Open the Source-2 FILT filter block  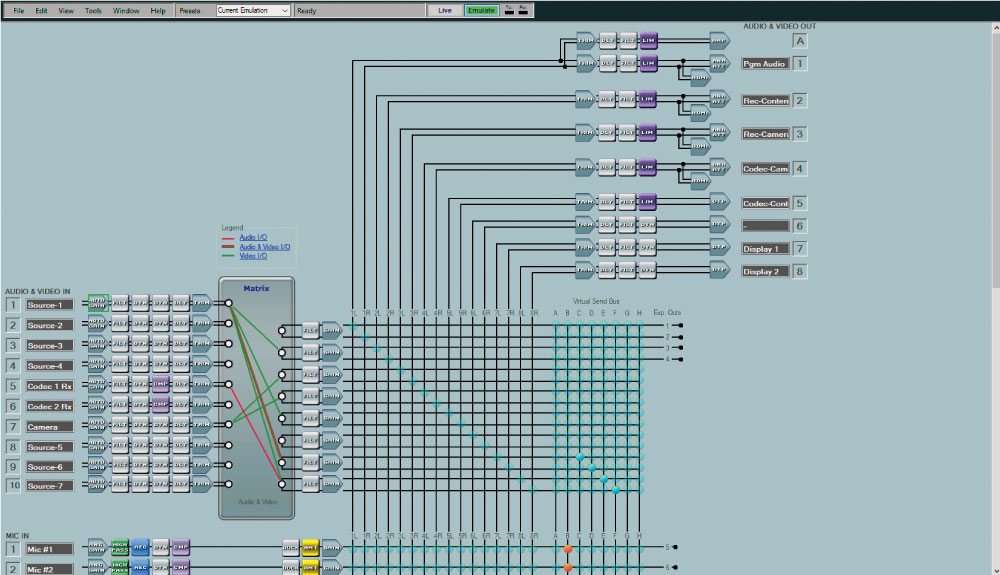click(119, 323)
